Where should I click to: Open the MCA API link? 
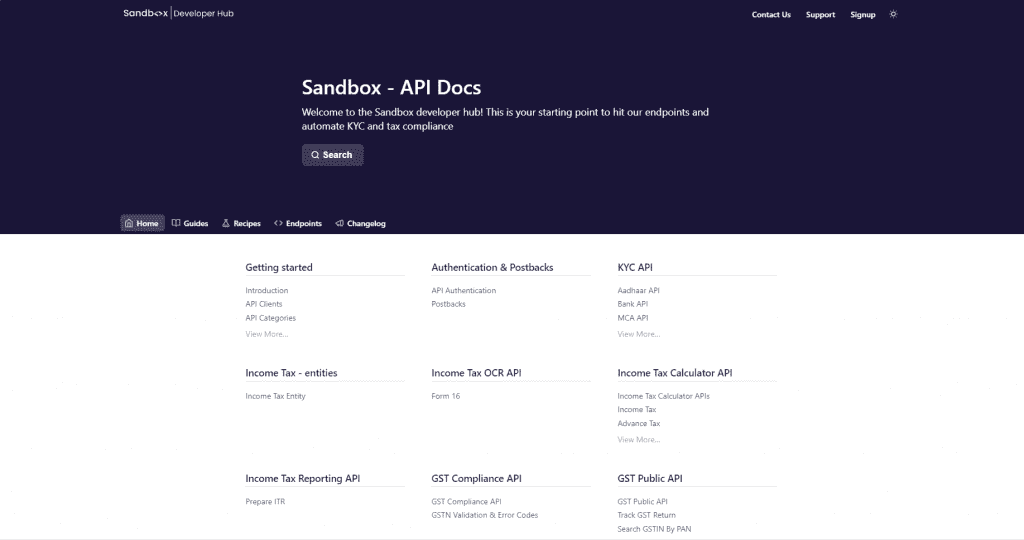point(633,318)
